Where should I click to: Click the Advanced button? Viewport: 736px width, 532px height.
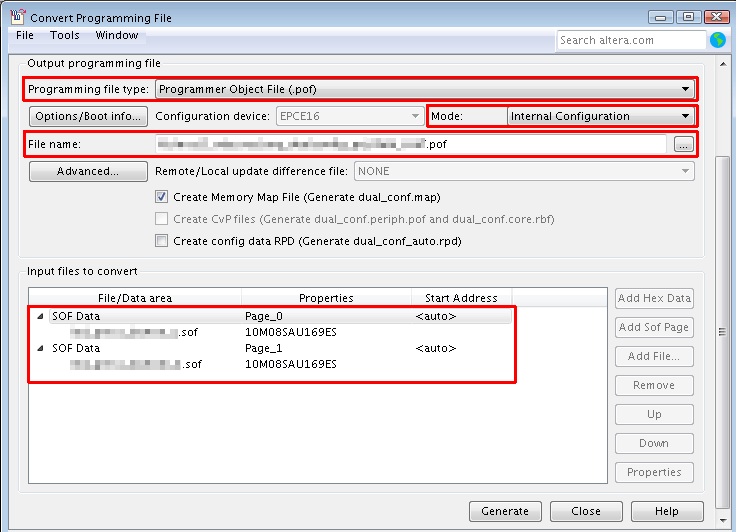pos(89,171)
